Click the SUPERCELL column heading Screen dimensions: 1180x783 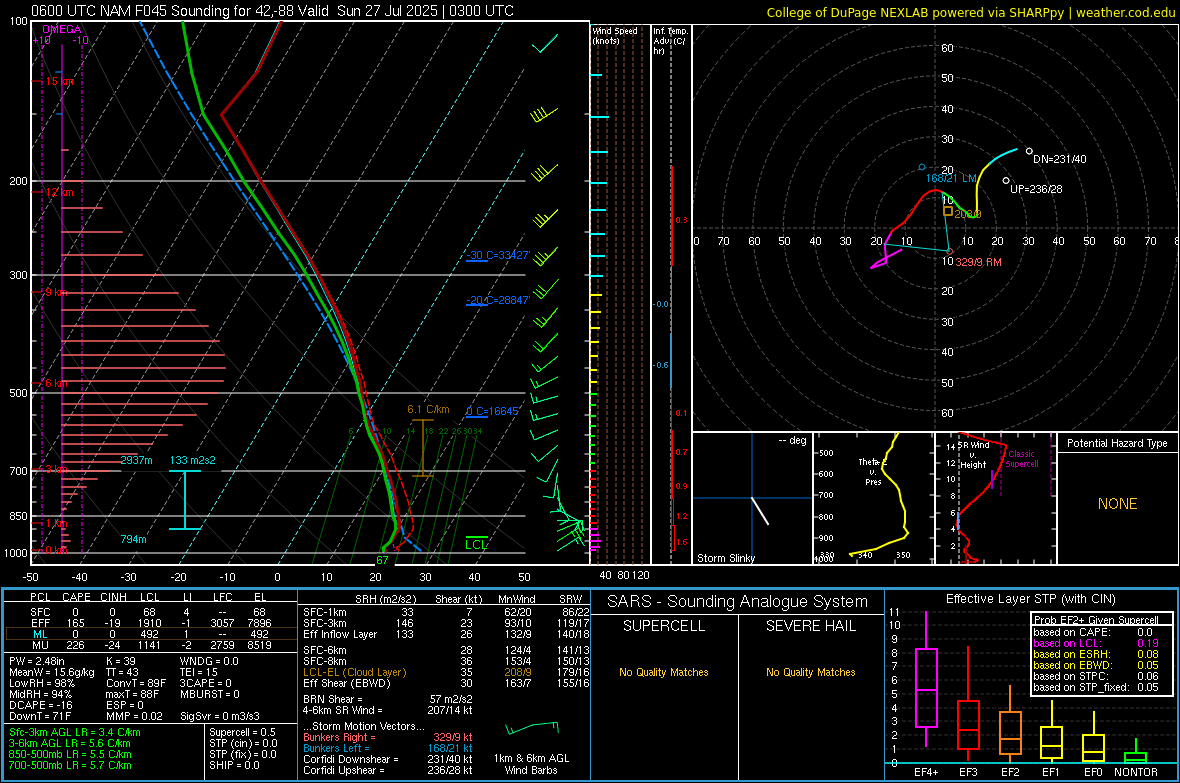(664, 626)
